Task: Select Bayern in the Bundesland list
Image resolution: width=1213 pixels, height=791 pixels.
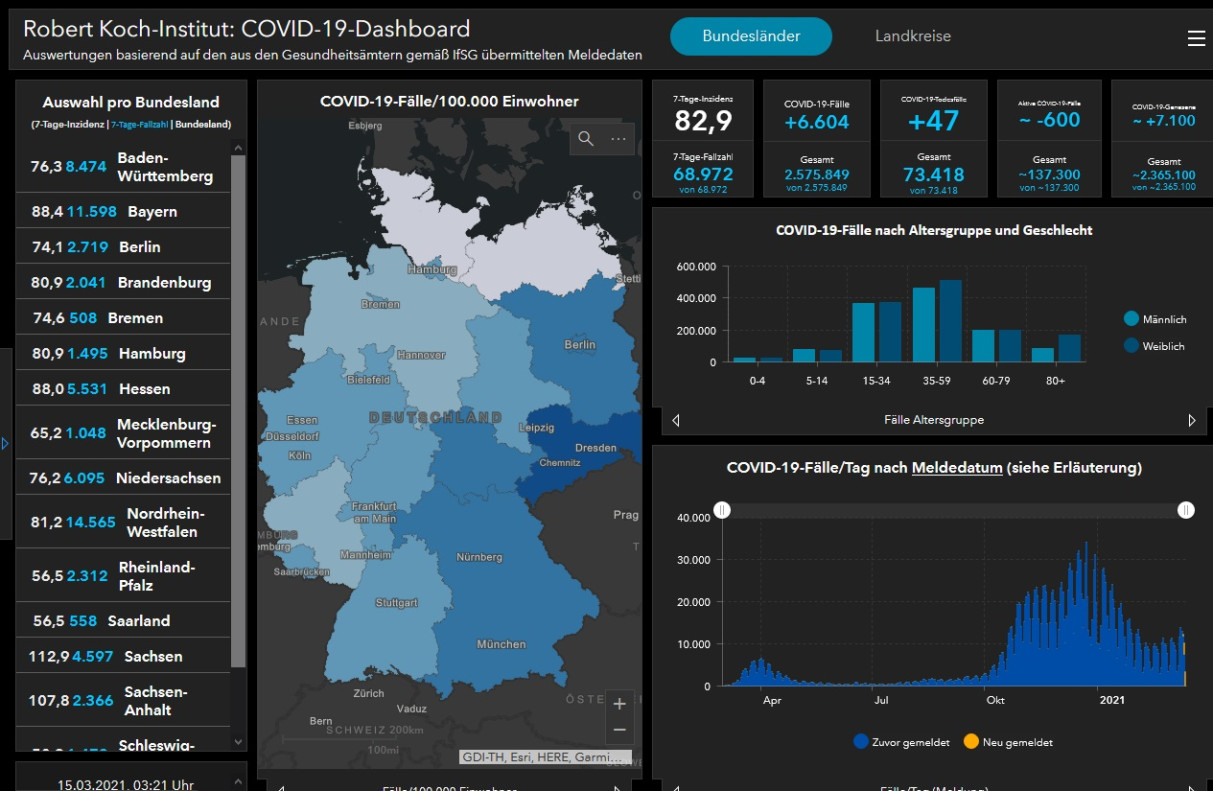Action: (123, 212)
